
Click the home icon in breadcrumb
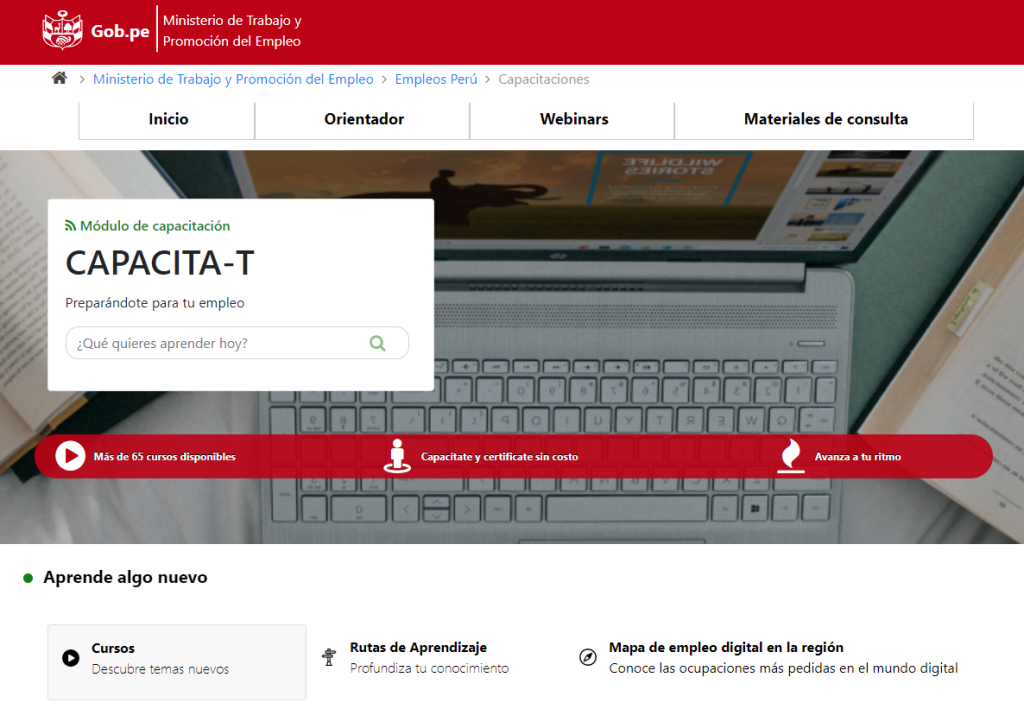(x=59, y=79)
